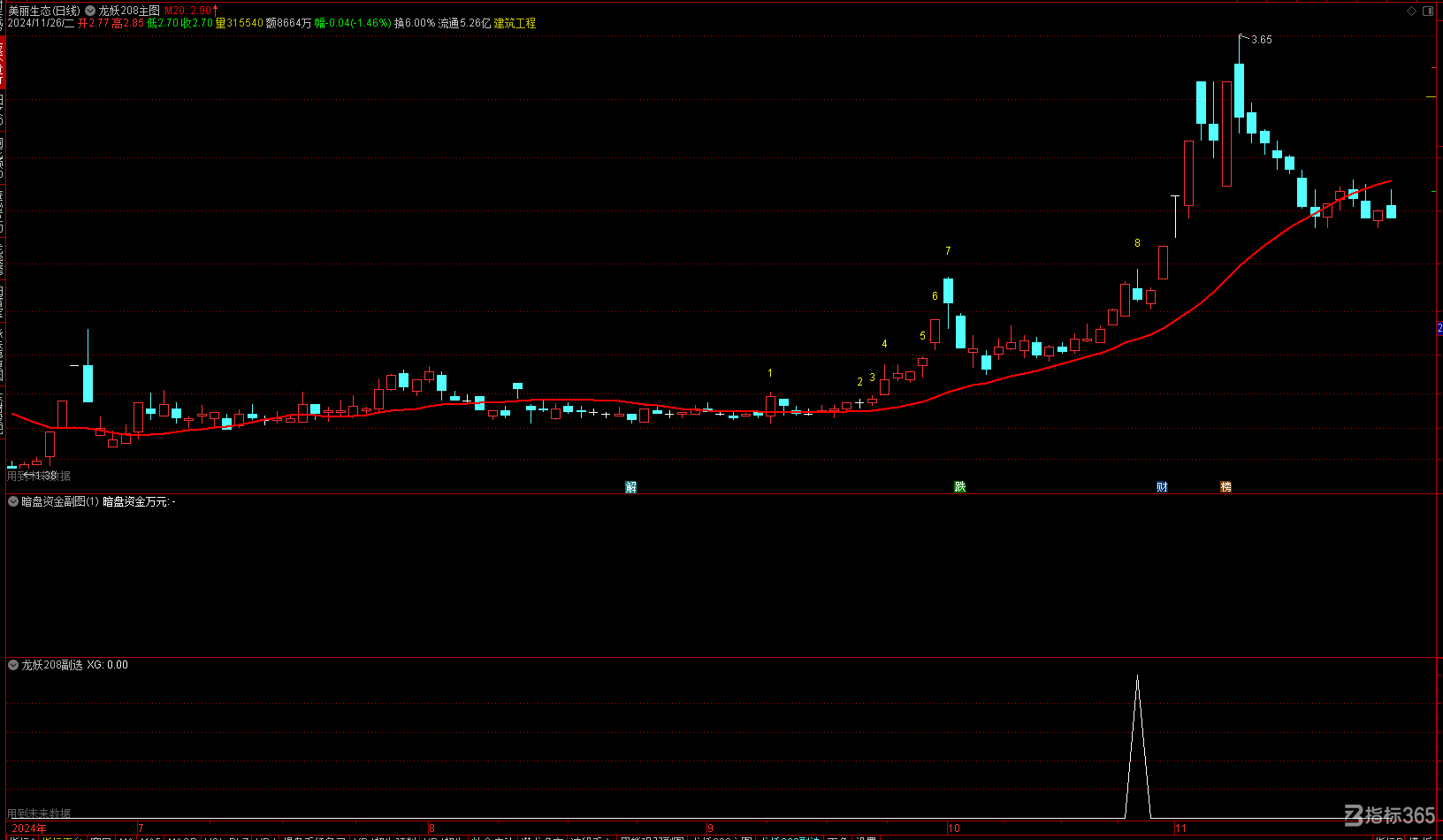The width and height of the screenshot is (1443, 840).
Task: Click the 额8664万 turnover amount value
Action: [289, 23]
